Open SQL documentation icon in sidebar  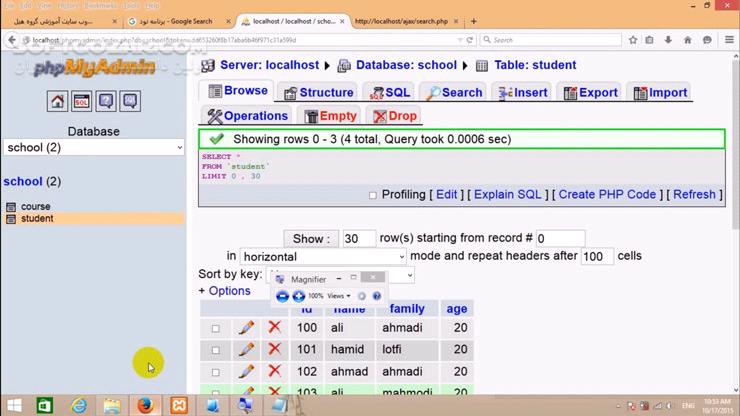130,101
